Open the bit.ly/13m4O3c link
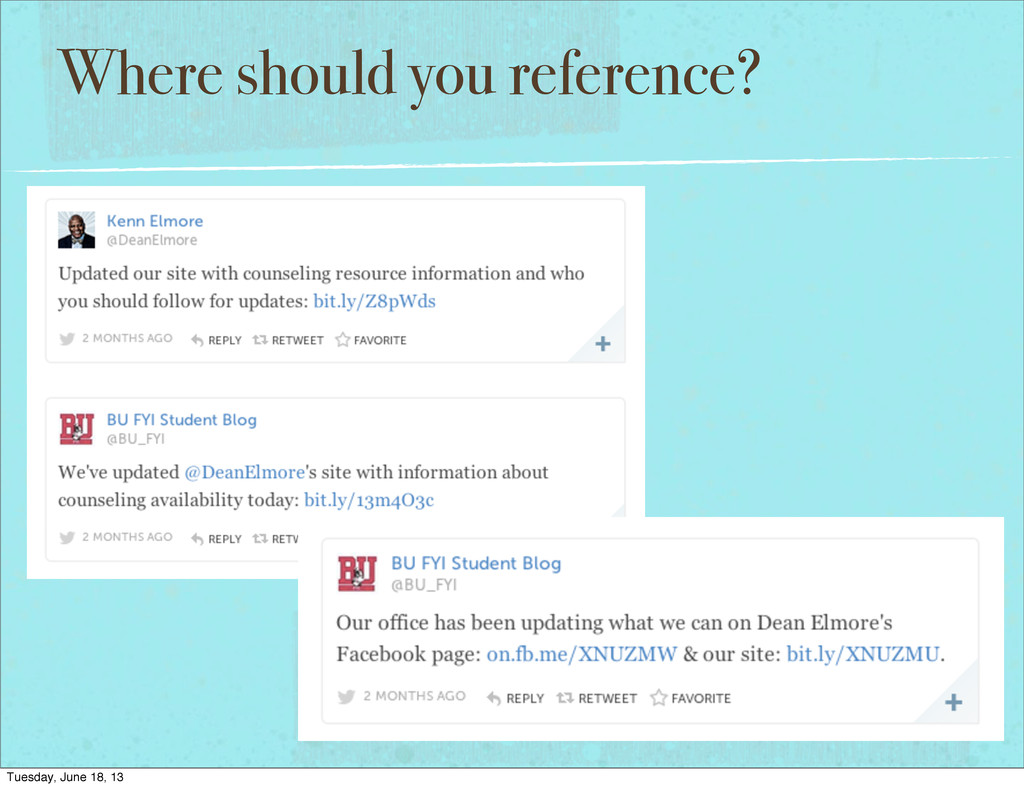1024x788 pixels. (x=369, y=500)
